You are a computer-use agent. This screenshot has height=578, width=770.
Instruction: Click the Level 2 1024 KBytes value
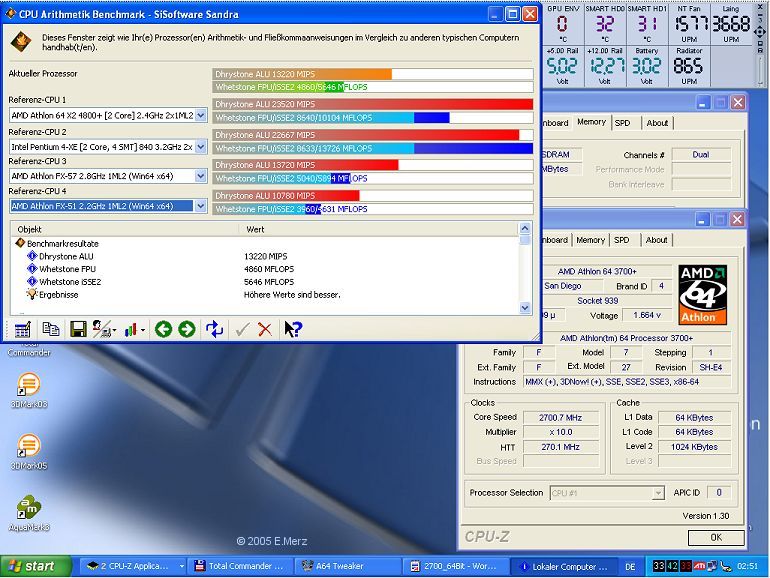(694, 447)
